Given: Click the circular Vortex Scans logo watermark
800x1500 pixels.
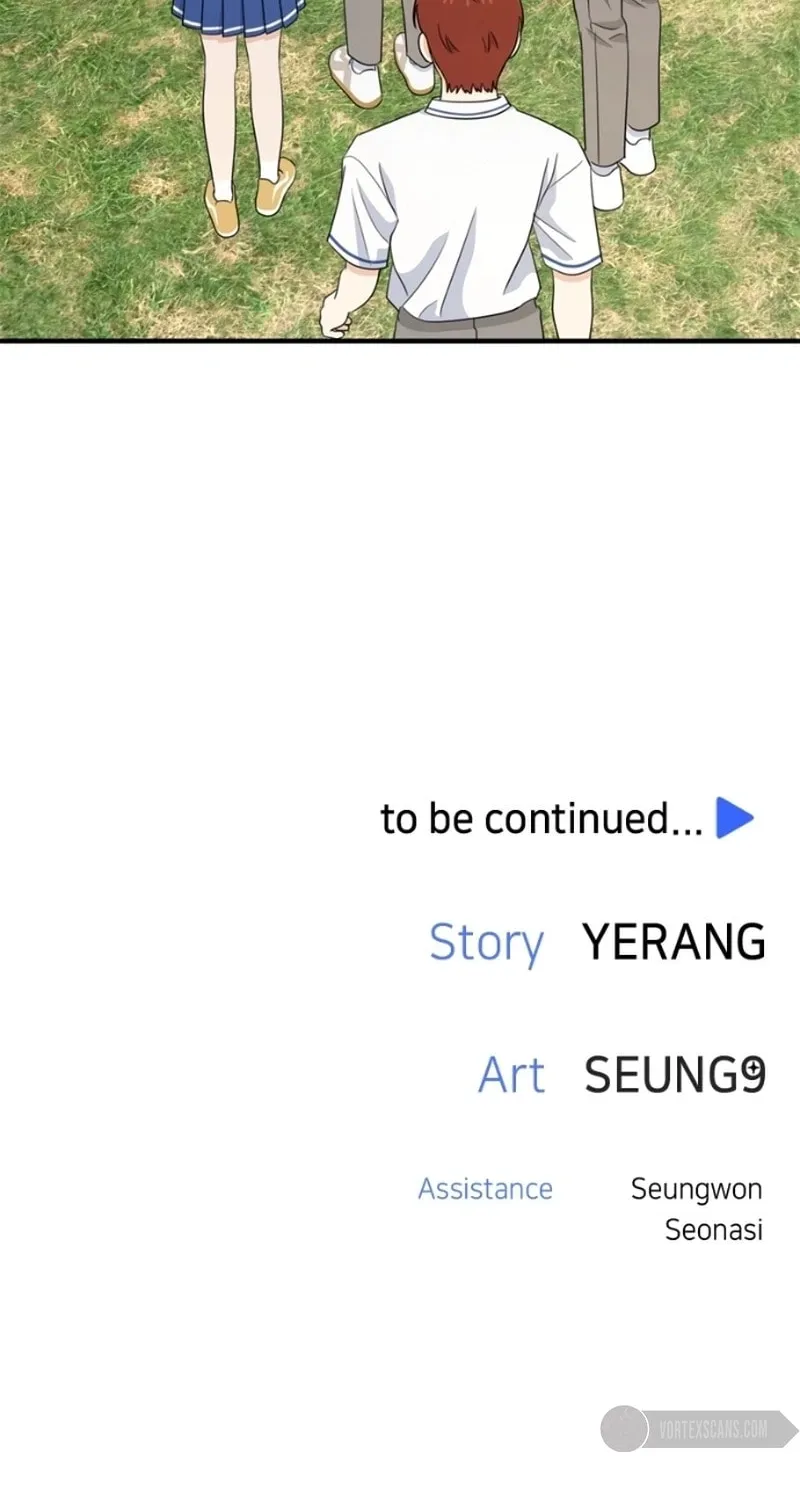Looking at the screenshot, I should (x=624, y=1428).
